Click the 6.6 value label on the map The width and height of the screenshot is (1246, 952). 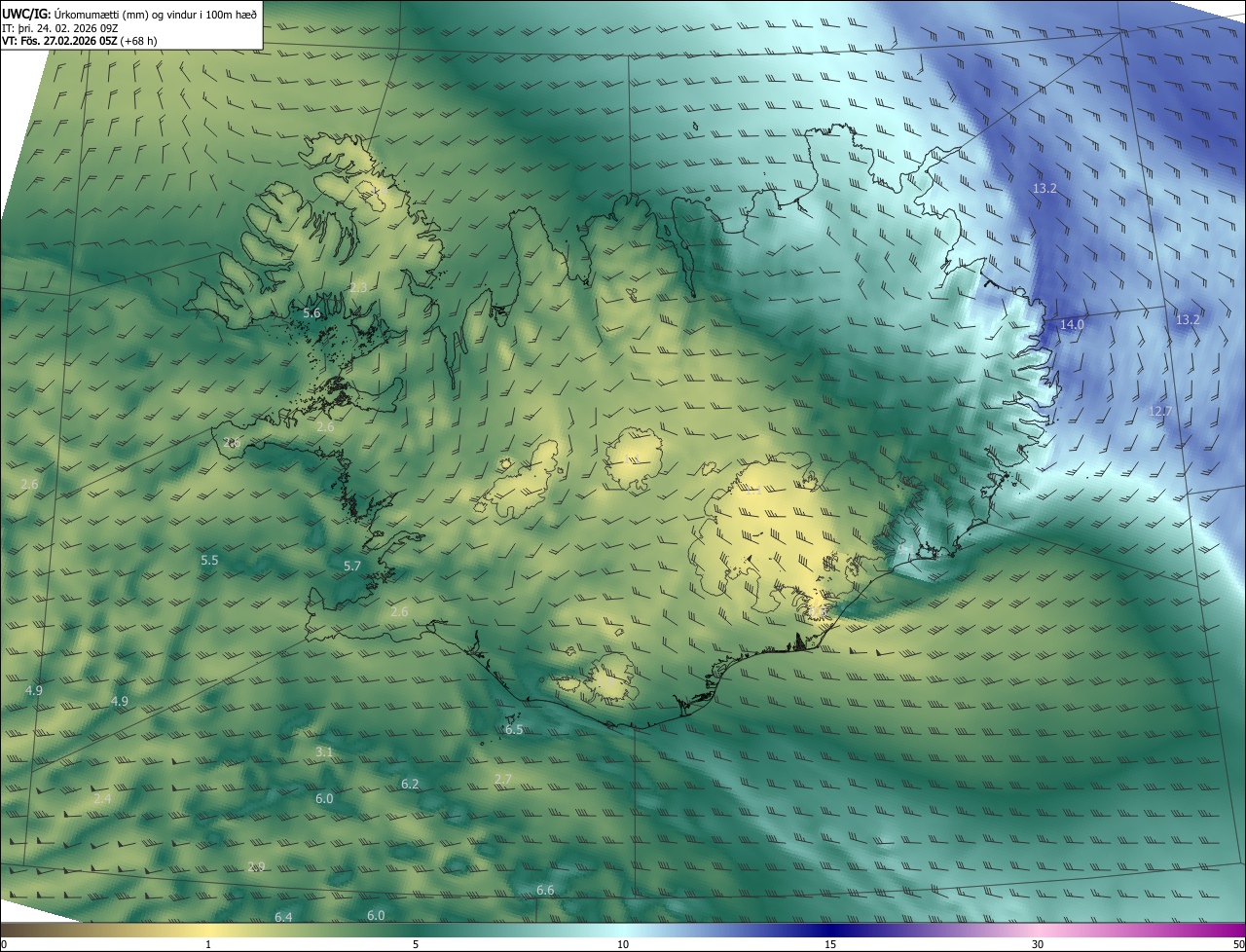[x=545, y=890]
